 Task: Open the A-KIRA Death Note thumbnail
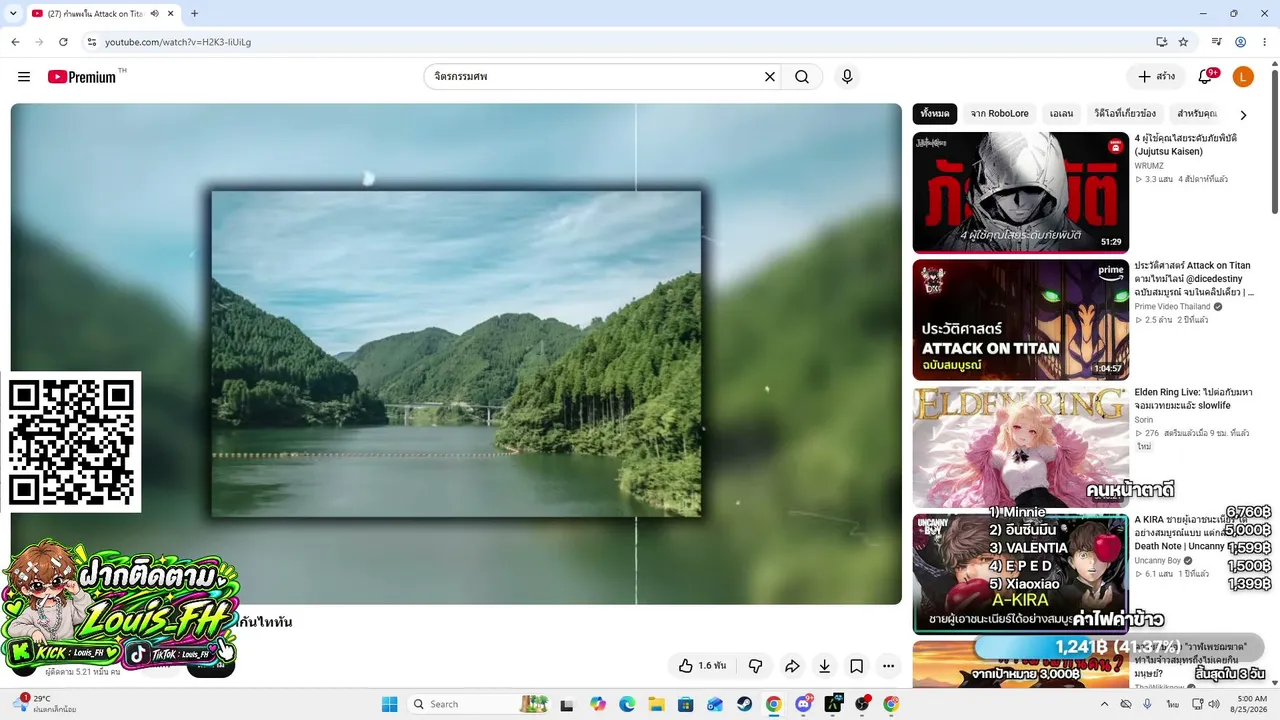point(1021,574)
